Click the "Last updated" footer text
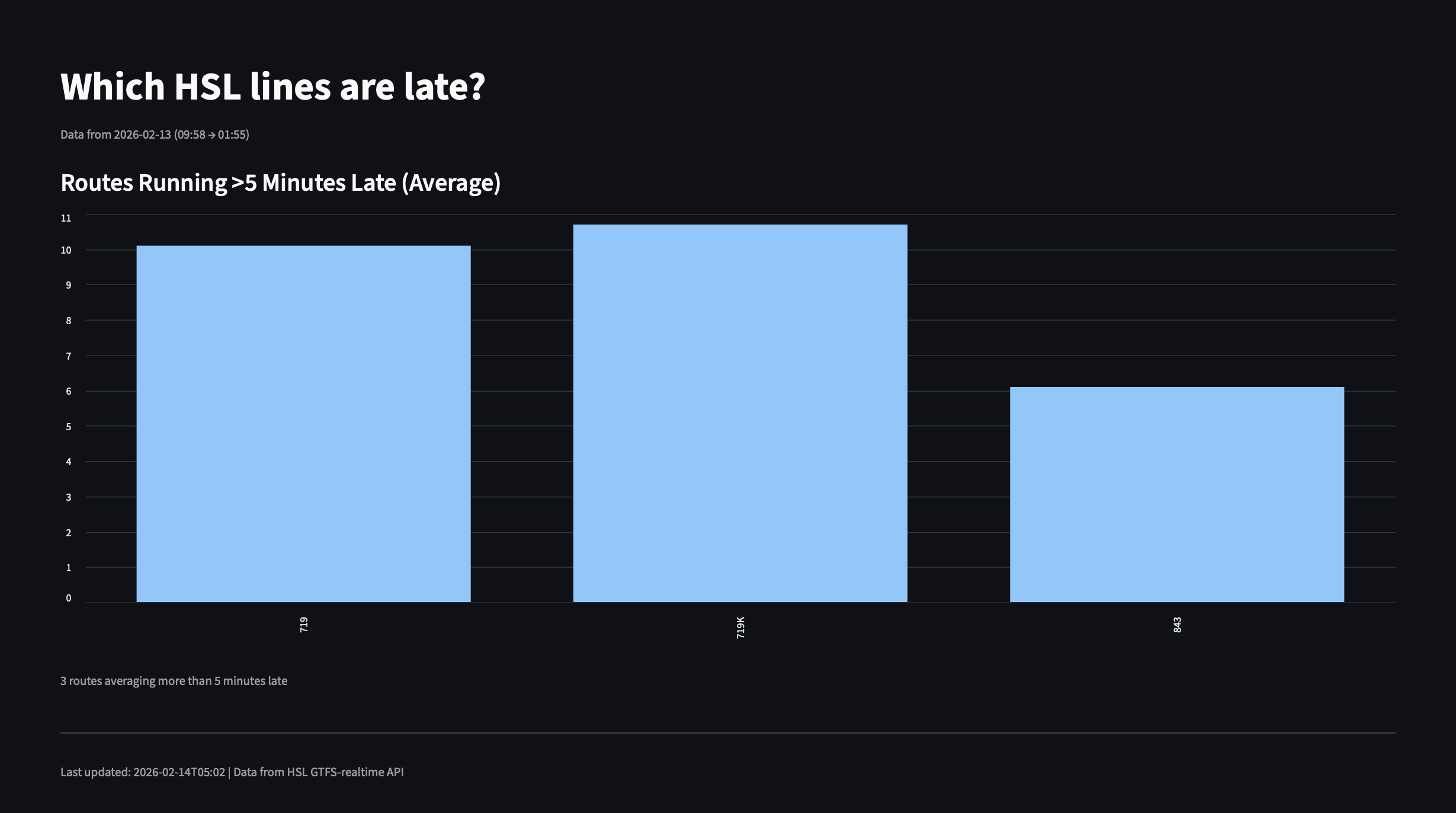 click(232, 772)
